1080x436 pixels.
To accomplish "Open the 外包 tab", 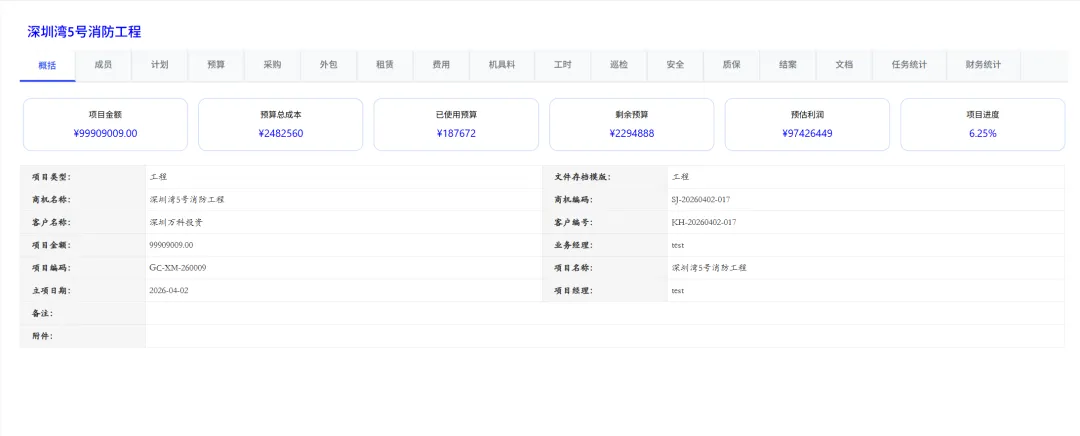I will (329, 65).
